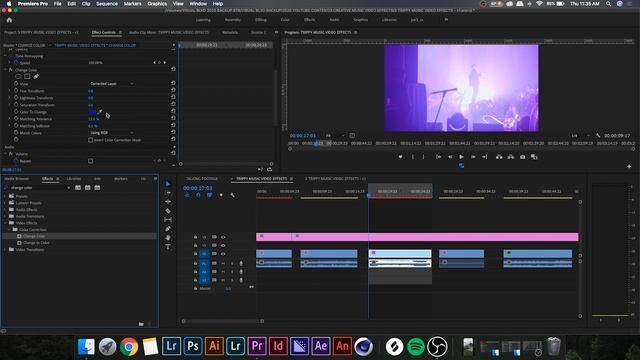Image resolution: width=640 pixels, height=360 pixels.
Task: Create ellipse mask for Change Color effect
Action: coord(18,76)
